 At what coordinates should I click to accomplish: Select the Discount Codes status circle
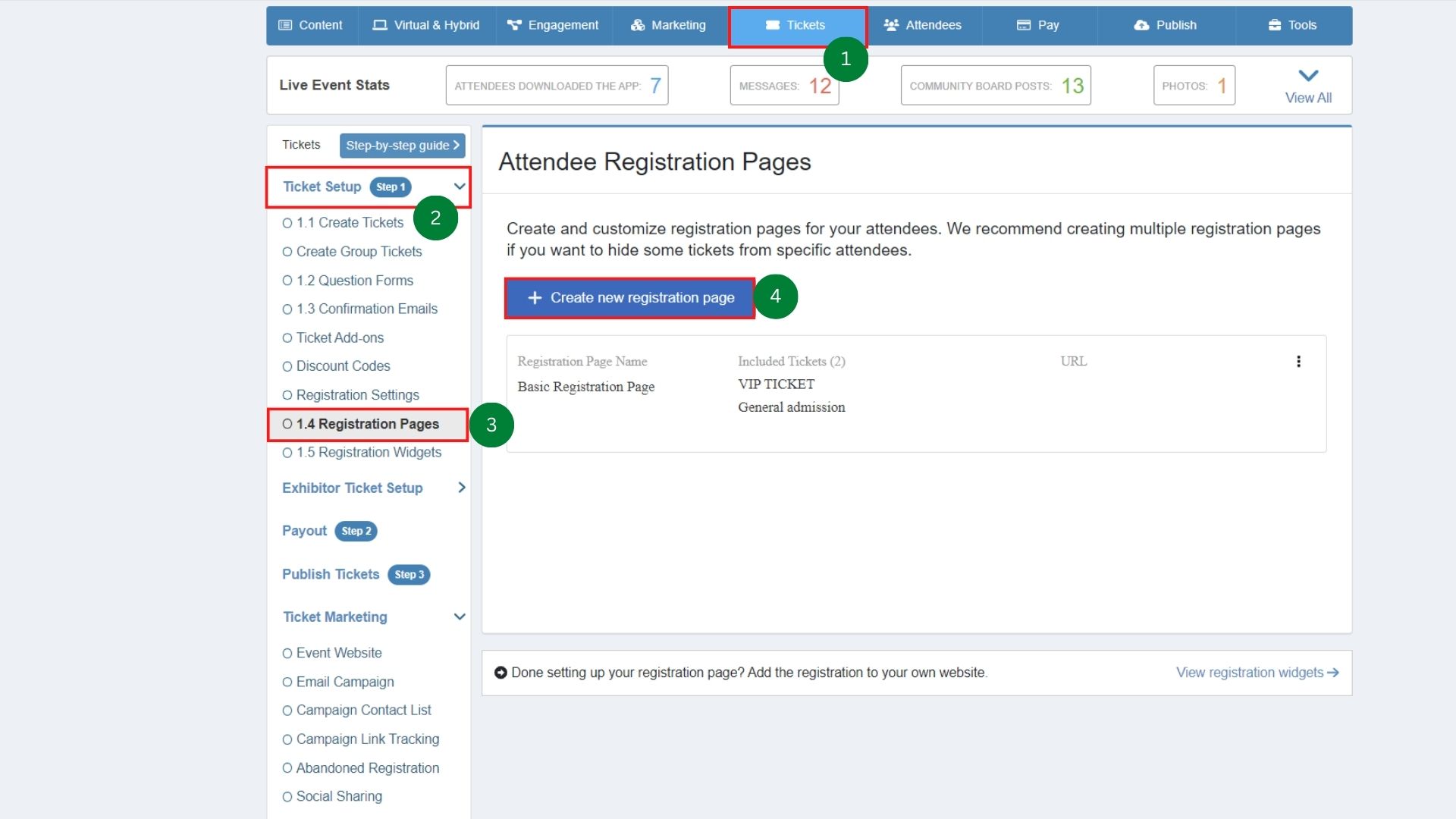point(287,366)
